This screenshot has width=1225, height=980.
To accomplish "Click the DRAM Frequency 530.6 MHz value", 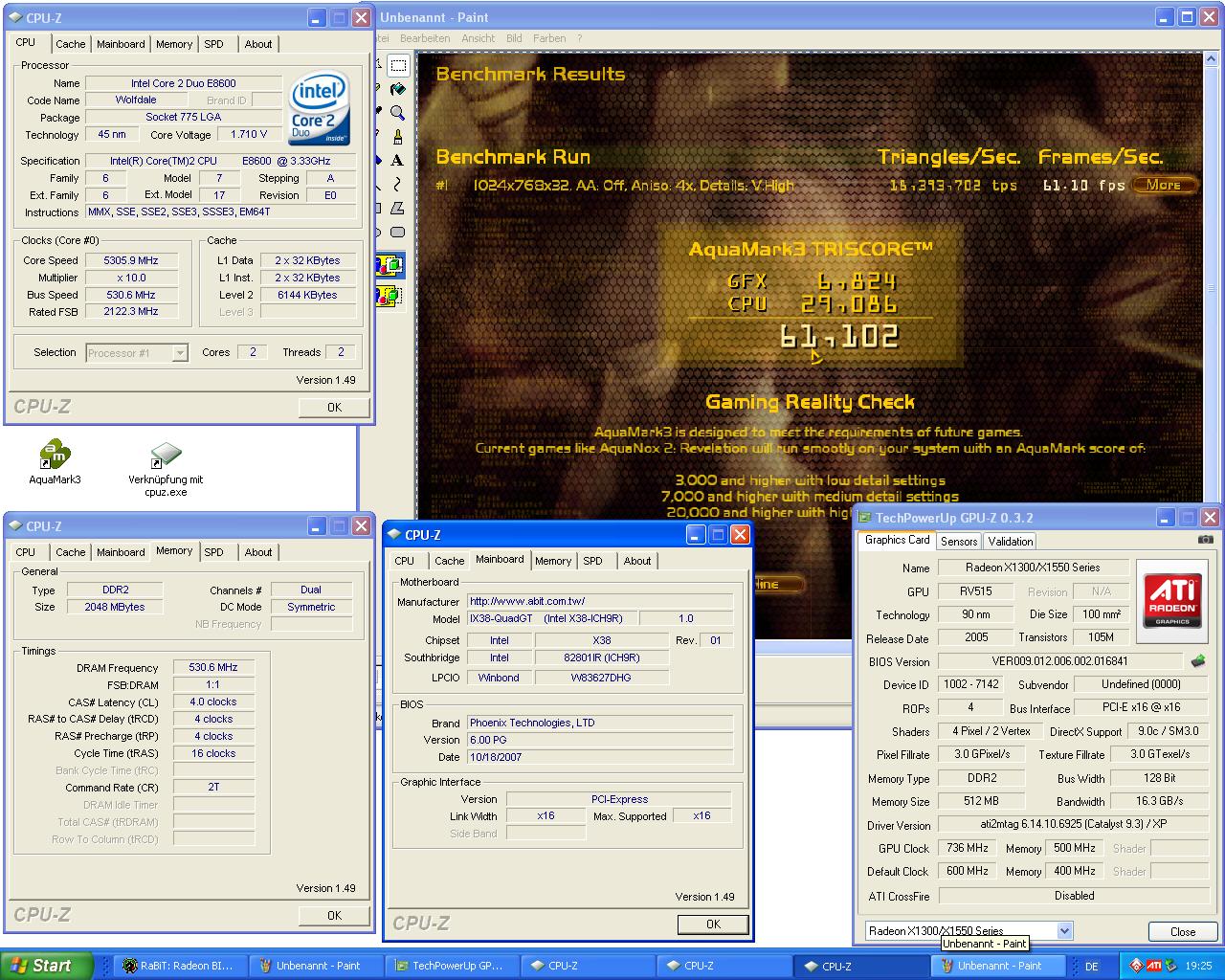I will (x=213, y=667).
